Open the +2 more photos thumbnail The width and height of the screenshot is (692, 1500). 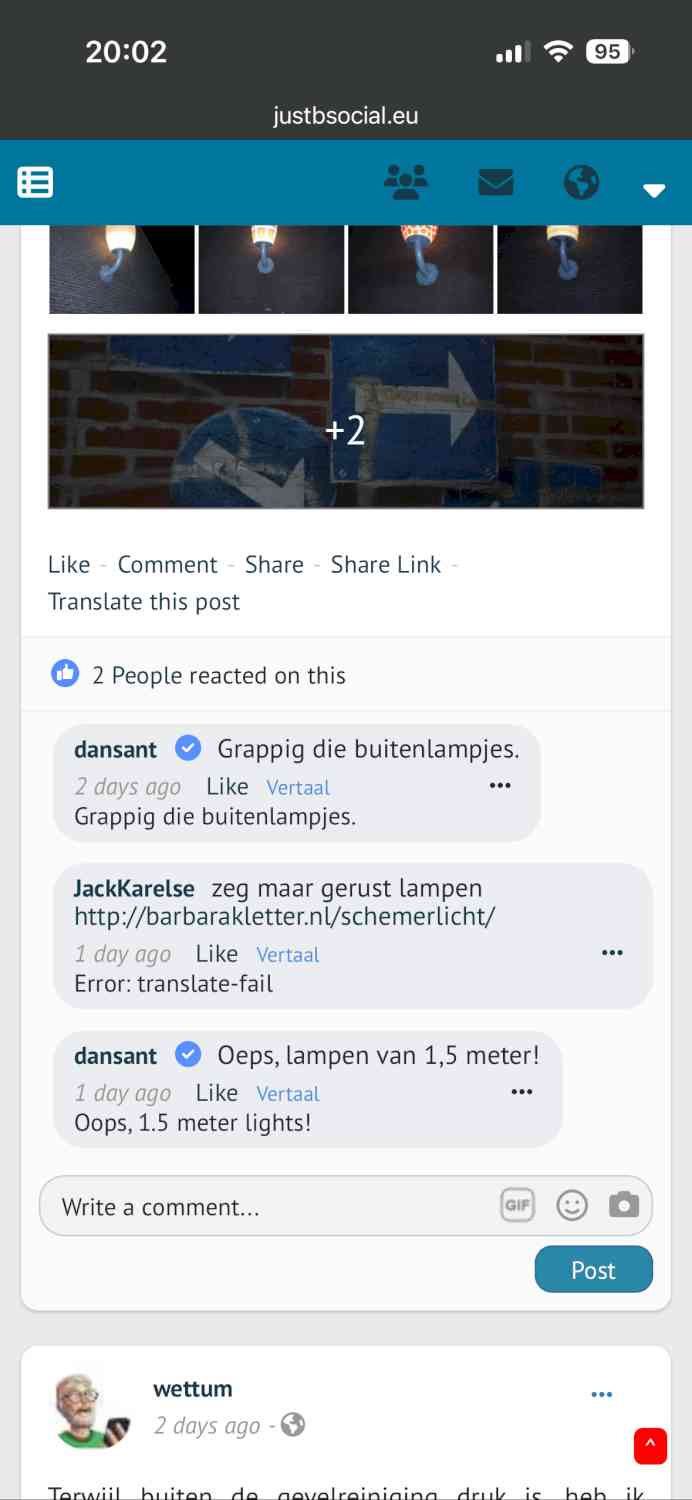coord(346,421)
